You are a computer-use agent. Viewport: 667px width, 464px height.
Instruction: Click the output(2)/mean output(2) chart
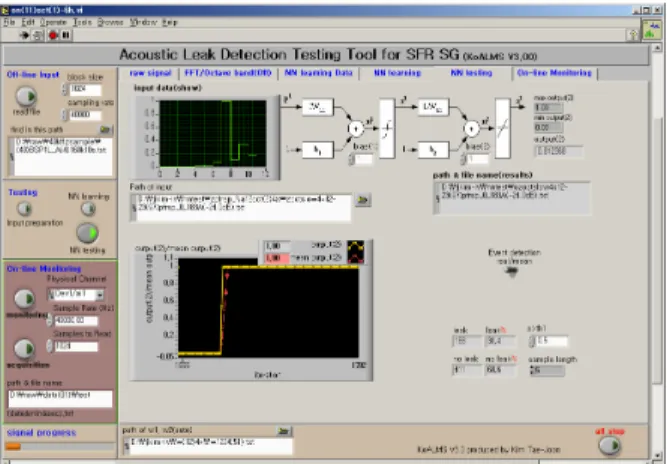pos(268,308)
